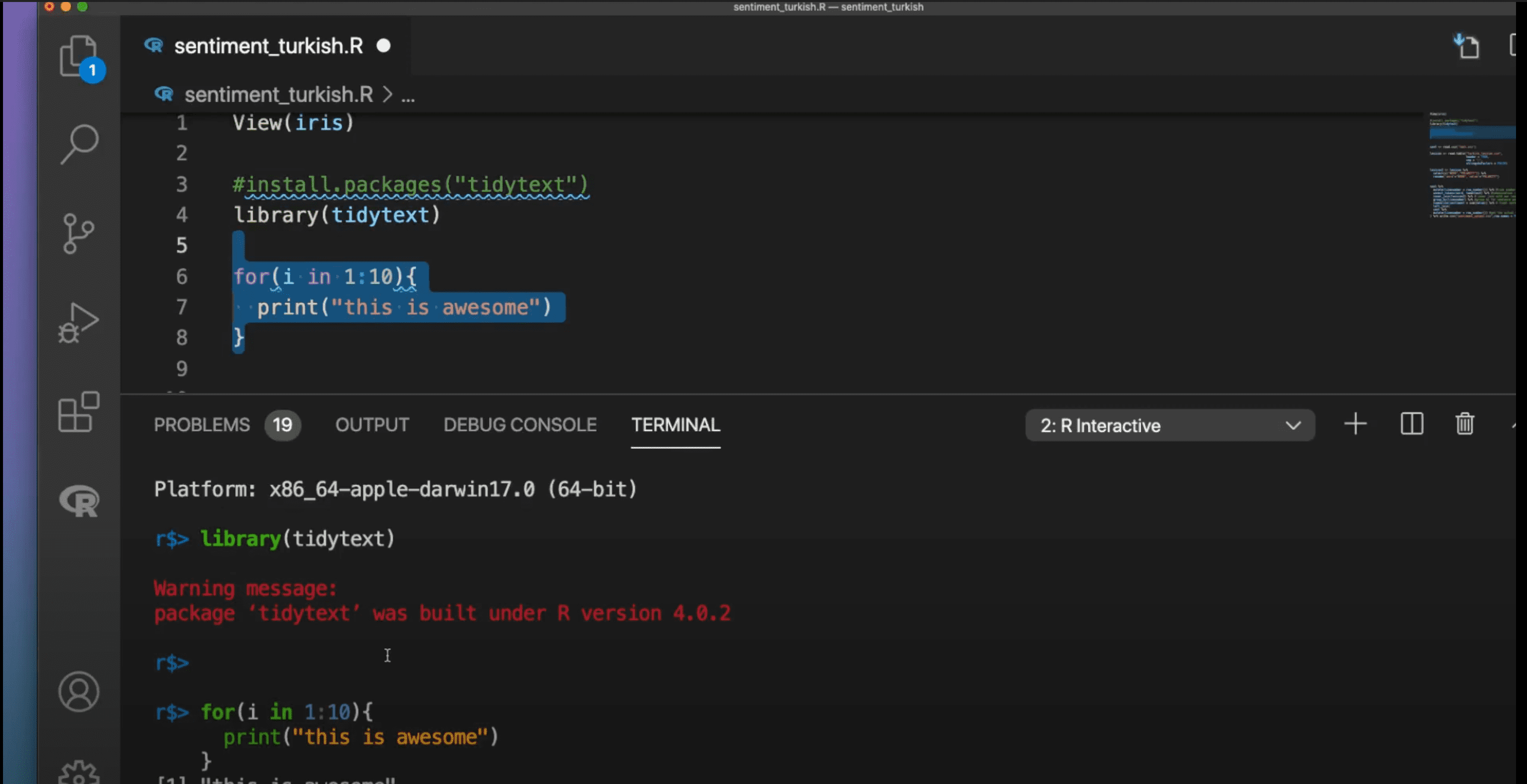1527x784 pixels.
Task: Open the Manage gear icon
Action: 79,772
